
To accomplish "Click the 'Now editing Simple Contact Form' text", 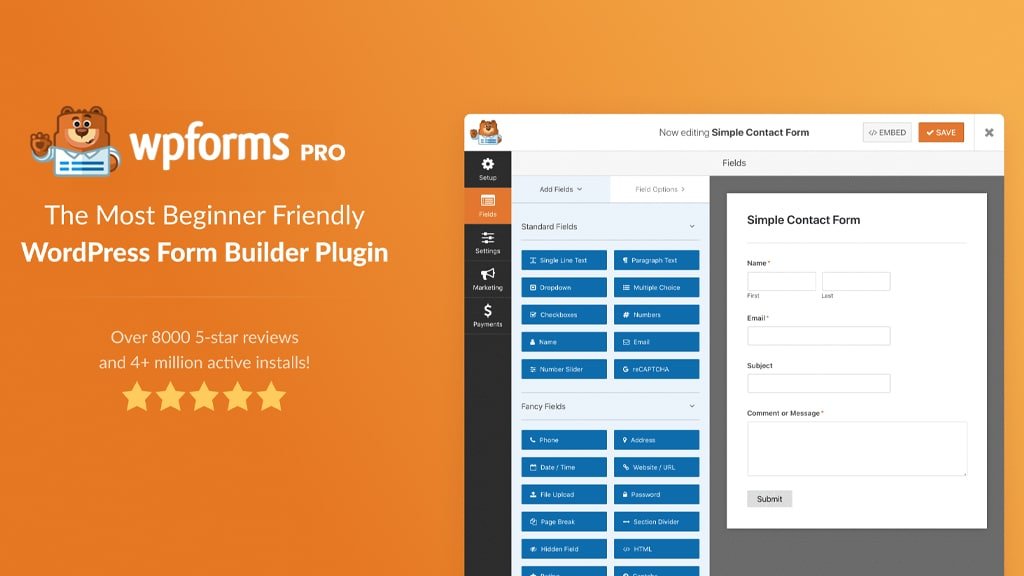I will click(733, 133).
